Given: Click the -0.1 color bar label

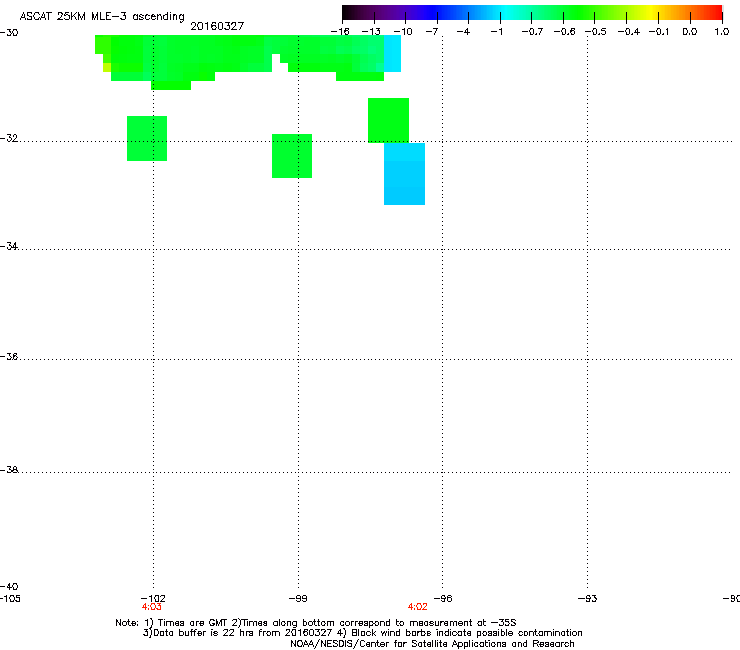Looking at the screenshot, I should (659, 32).
